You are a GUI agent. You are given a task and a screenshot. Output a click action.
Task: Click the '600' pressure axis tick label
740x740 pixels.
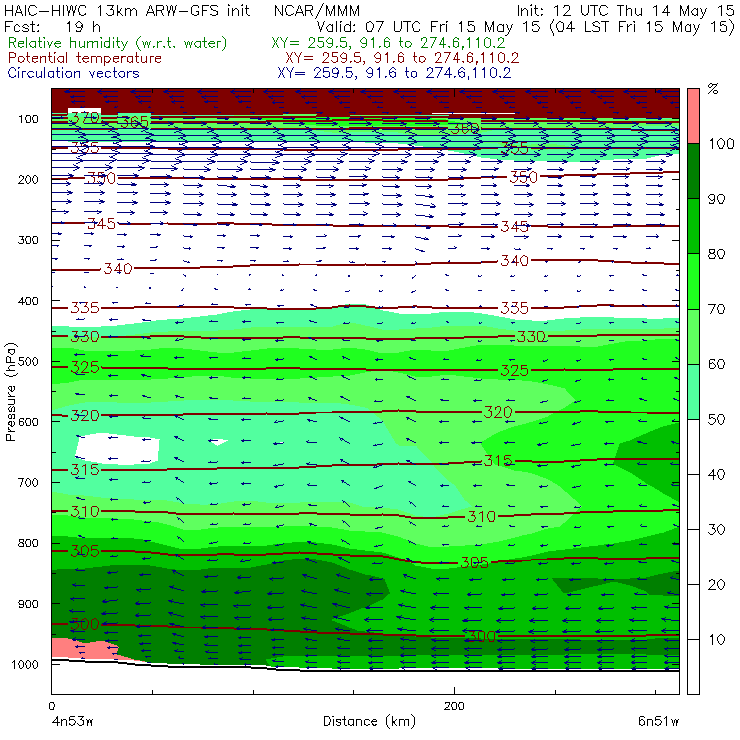pos(28,421)
